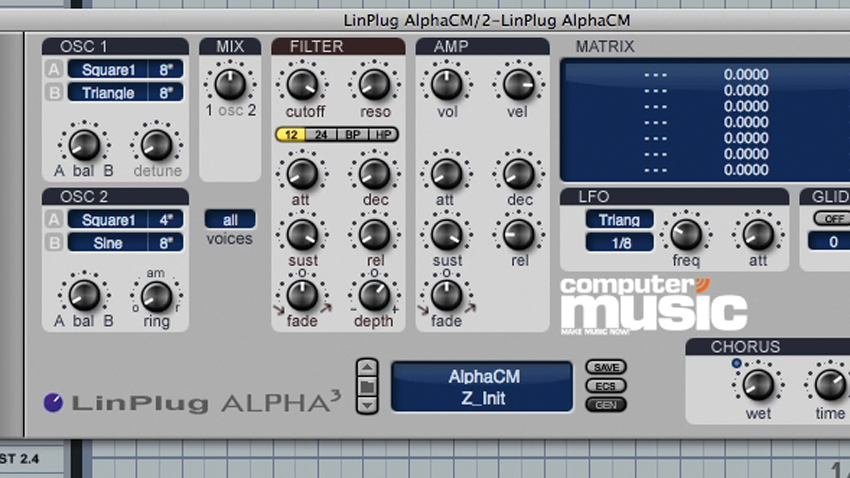Viewport: 850px width, 478px height.
Task: Toggle OSC 2 waveform B button
Action: coord(54,243)
